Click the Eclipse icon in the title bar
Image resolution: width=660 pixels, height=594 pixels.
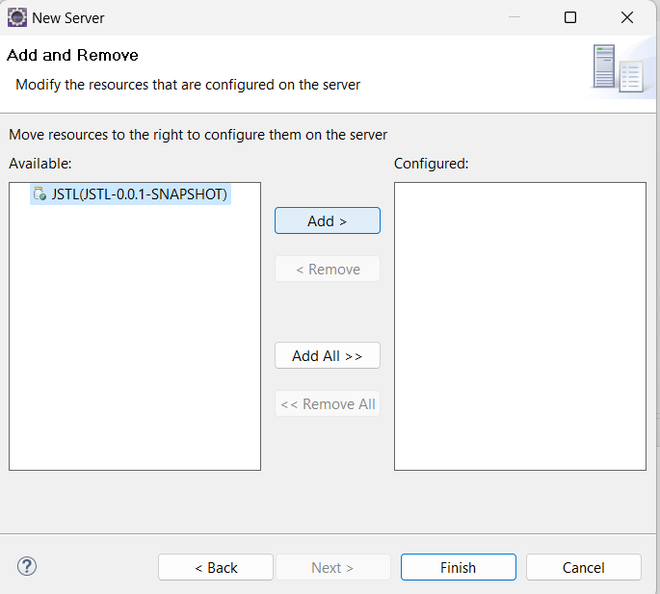[x=17, y=17]
